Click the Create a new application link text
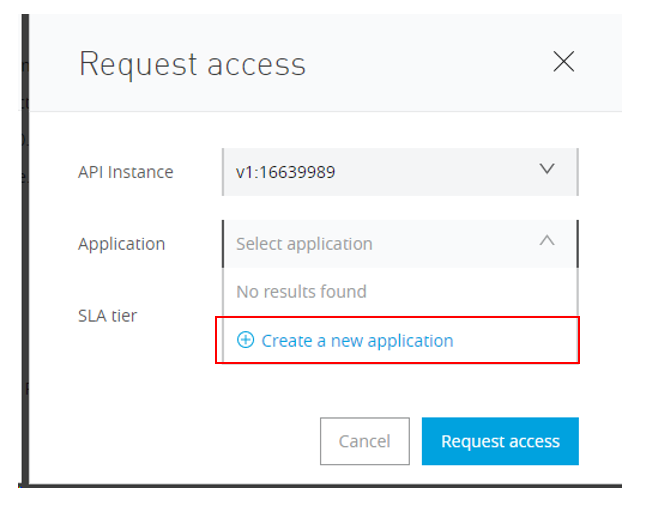This screenshot has width=651, height=513. (357, 341)
